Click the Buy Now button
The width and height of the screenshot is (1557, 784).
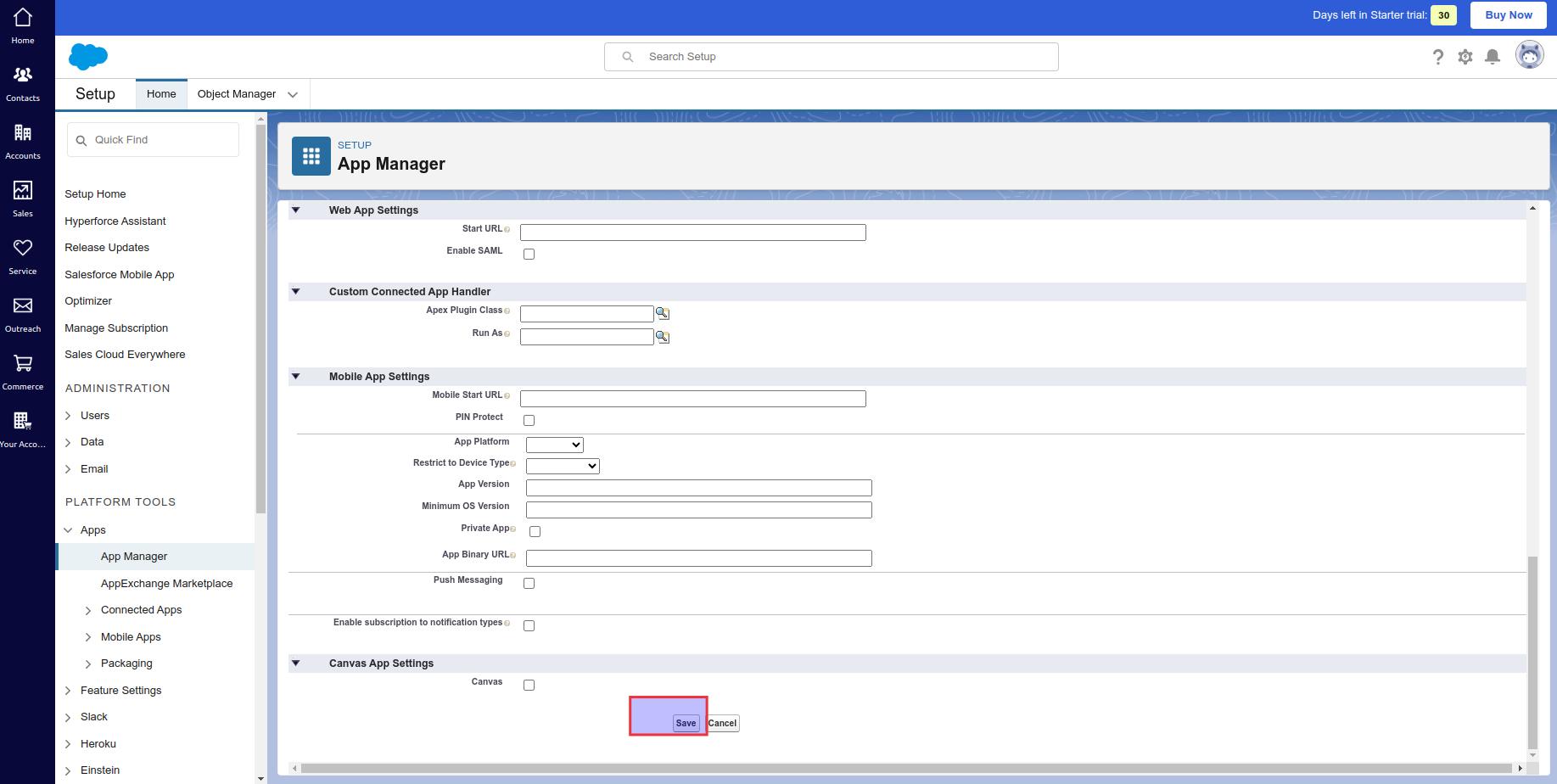coord(1509,15)
